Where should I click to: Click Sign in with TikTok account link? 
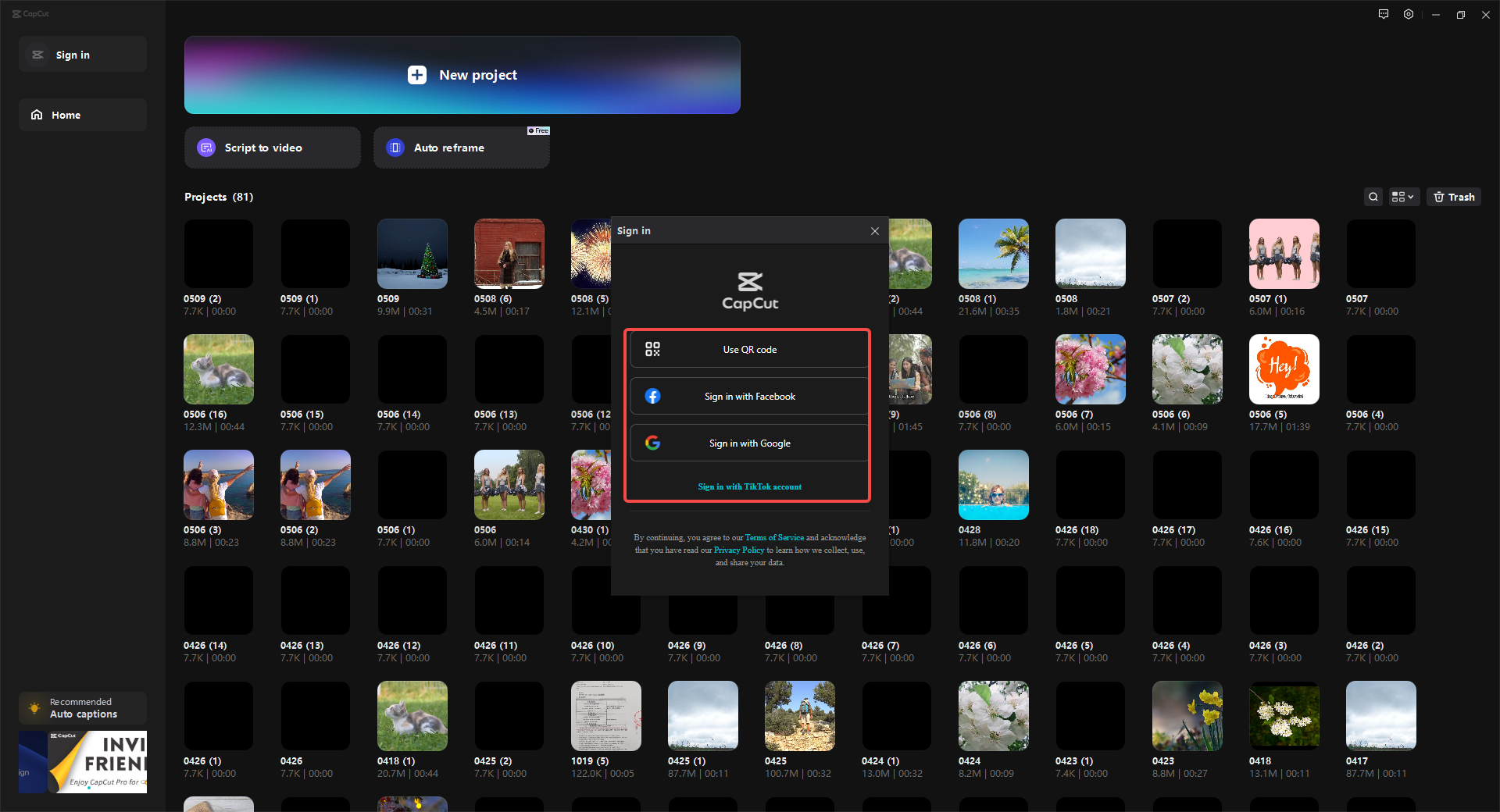tap(750, 487)
